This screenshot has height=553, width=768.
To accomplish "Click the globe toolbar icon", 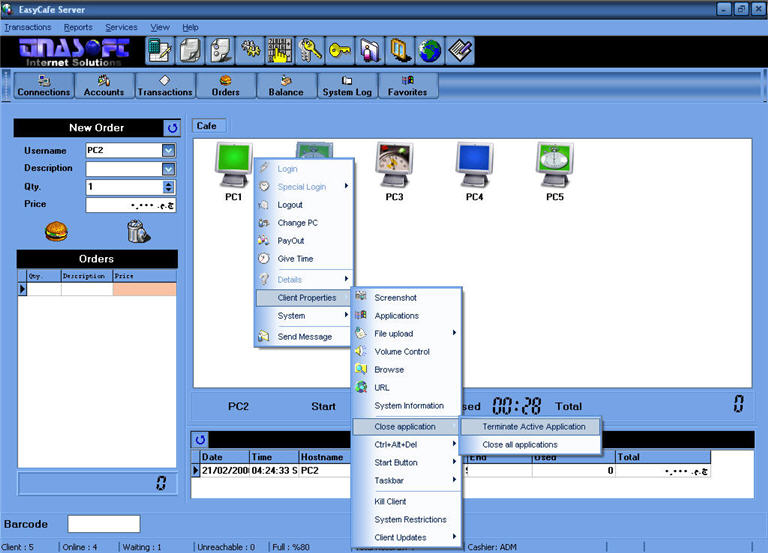I will point(430,50).
